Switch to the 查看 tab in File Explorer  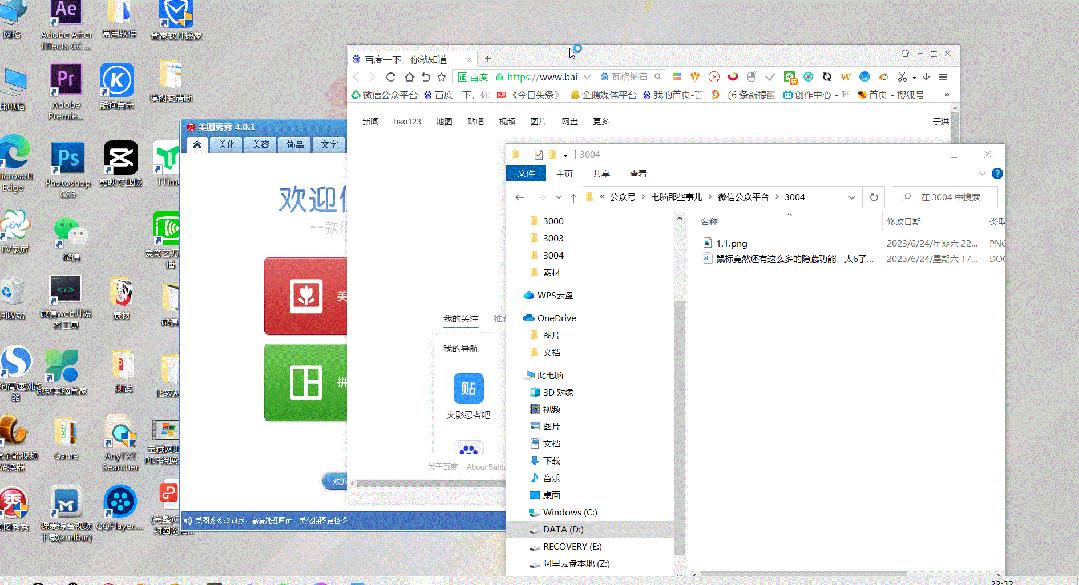(x=637, y=173)
